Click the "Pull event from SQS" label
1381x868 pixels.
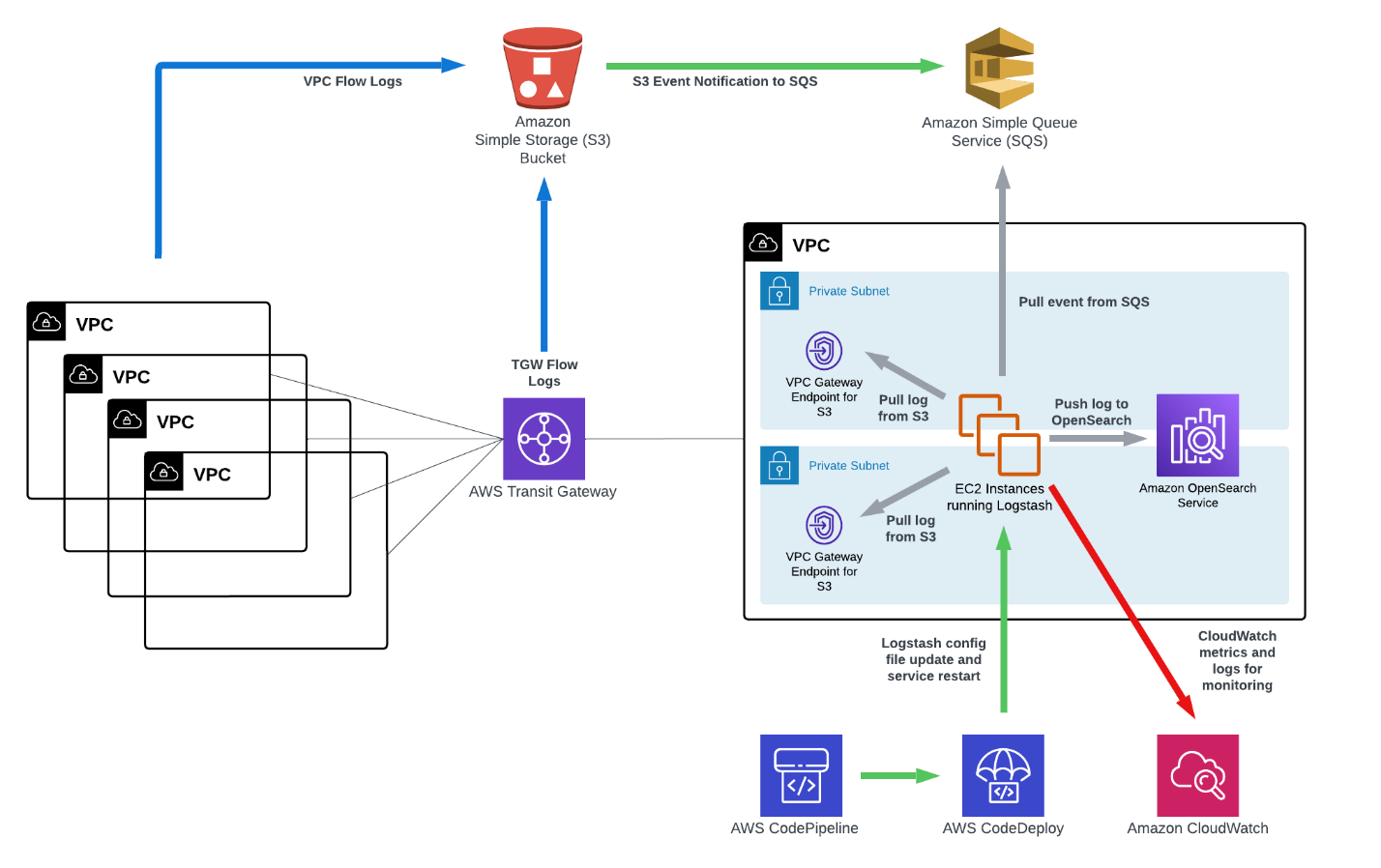point(1084,302)
